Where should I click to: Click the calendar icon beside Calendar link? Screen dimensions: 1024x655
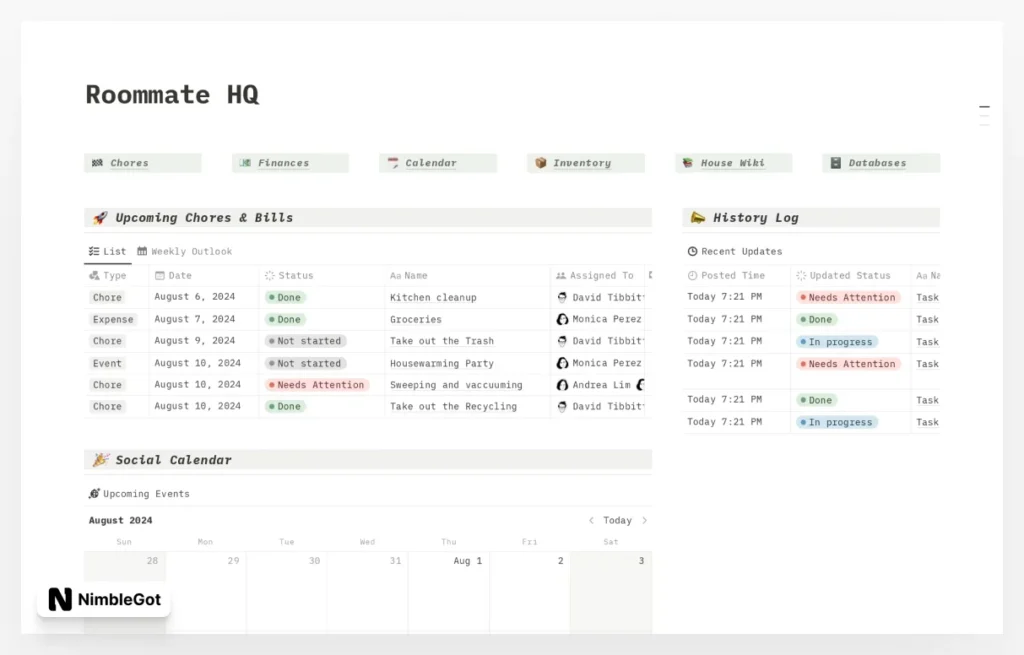392,163
